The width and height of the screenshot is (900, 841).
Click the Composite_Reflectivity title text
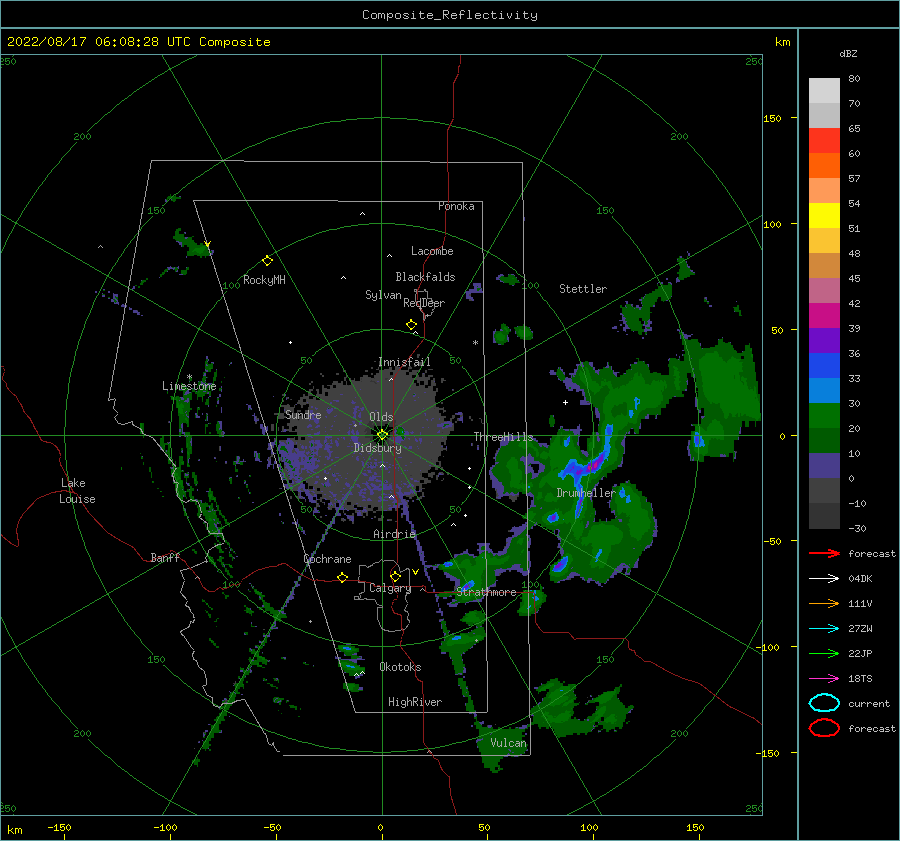pyautogui.click(x=450, y=15)
